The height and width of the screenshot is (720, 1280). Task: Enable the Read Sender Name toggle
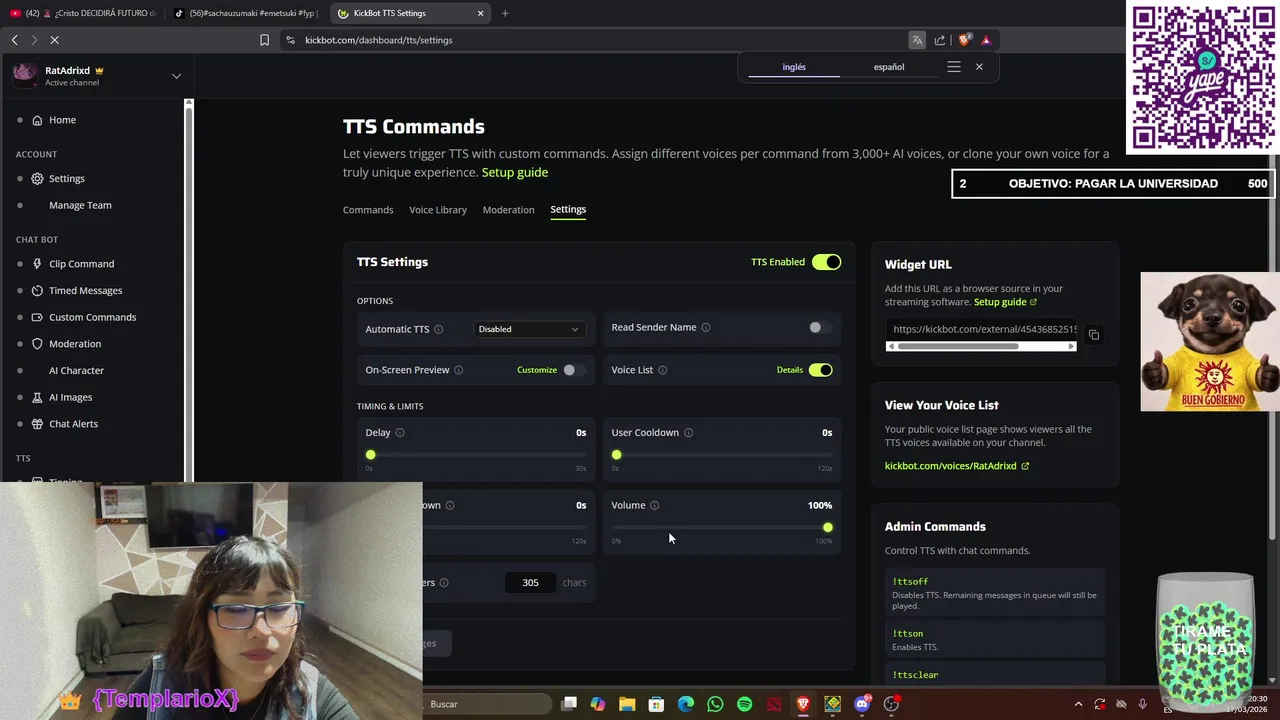click(x=820, y=328)
